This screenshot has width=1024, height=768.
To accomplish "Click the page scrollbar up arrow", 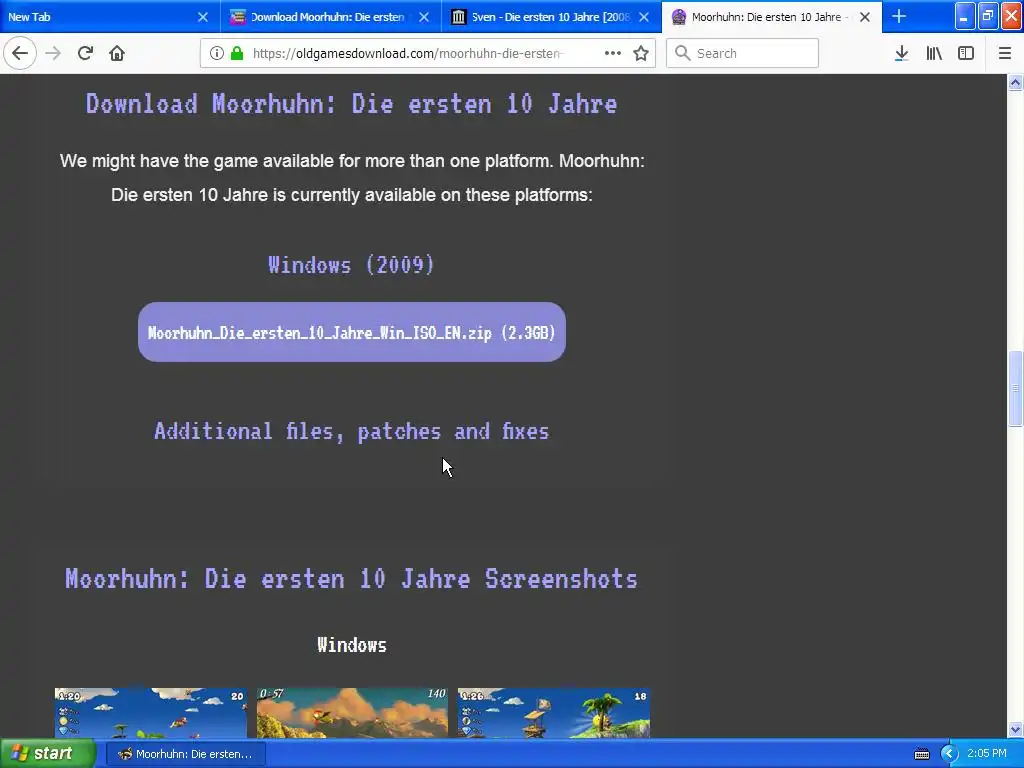I will [1015, 82].
